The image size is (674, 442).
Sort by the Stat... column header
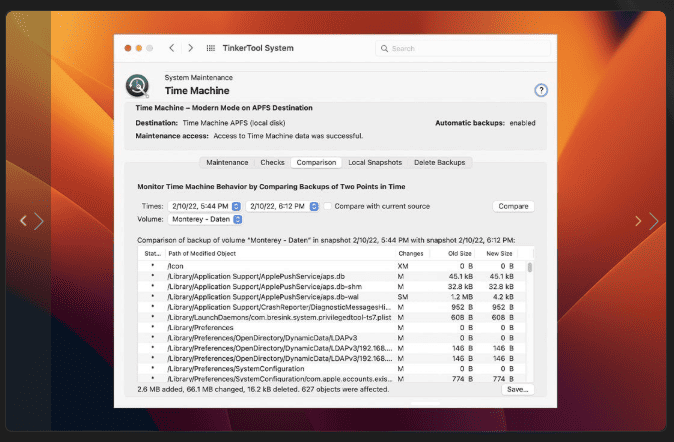(152, 254)
